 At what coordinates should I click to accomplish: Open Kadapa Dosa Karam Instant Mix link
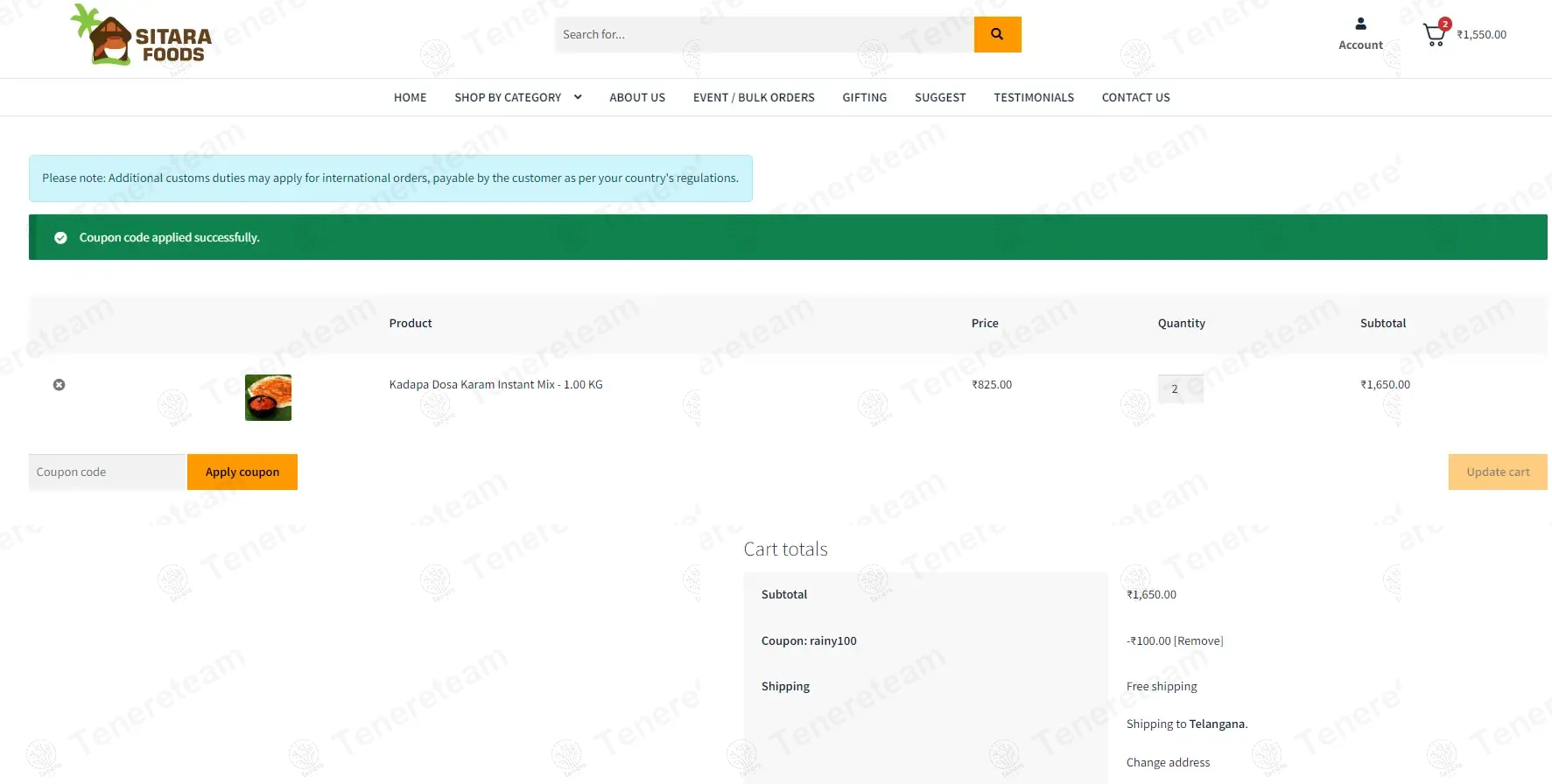pyautogui.click(x=495, y=384)
